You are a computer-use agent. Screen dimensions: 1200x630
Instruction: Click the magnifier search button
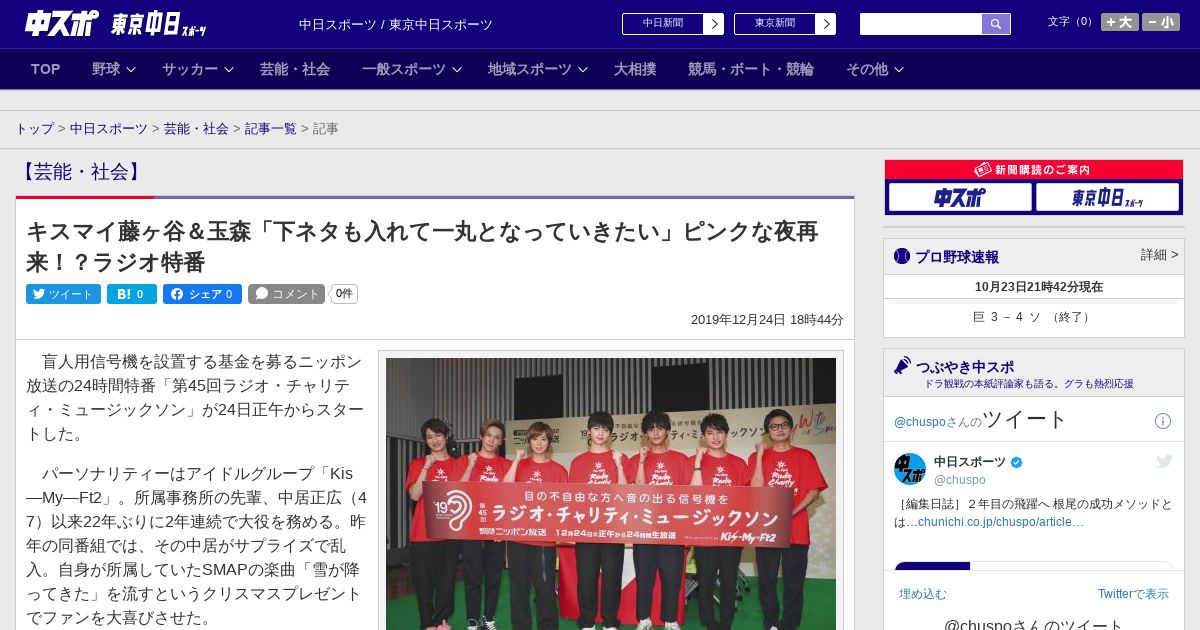coord(996,24)
